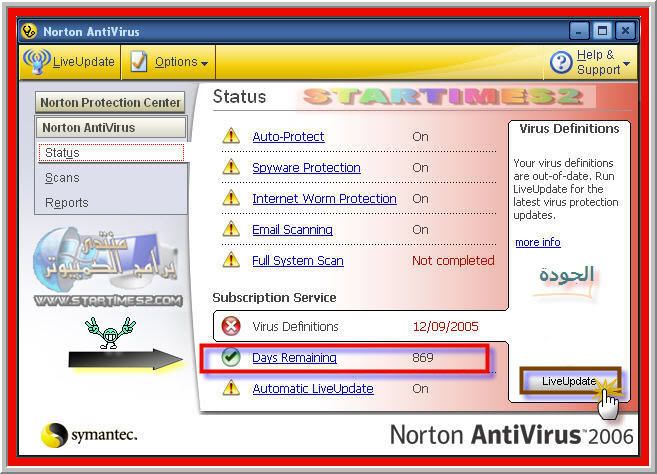Select the Norton Protection Center tab
The height and width of the screenshot is (474, 657).
point(110,103)
